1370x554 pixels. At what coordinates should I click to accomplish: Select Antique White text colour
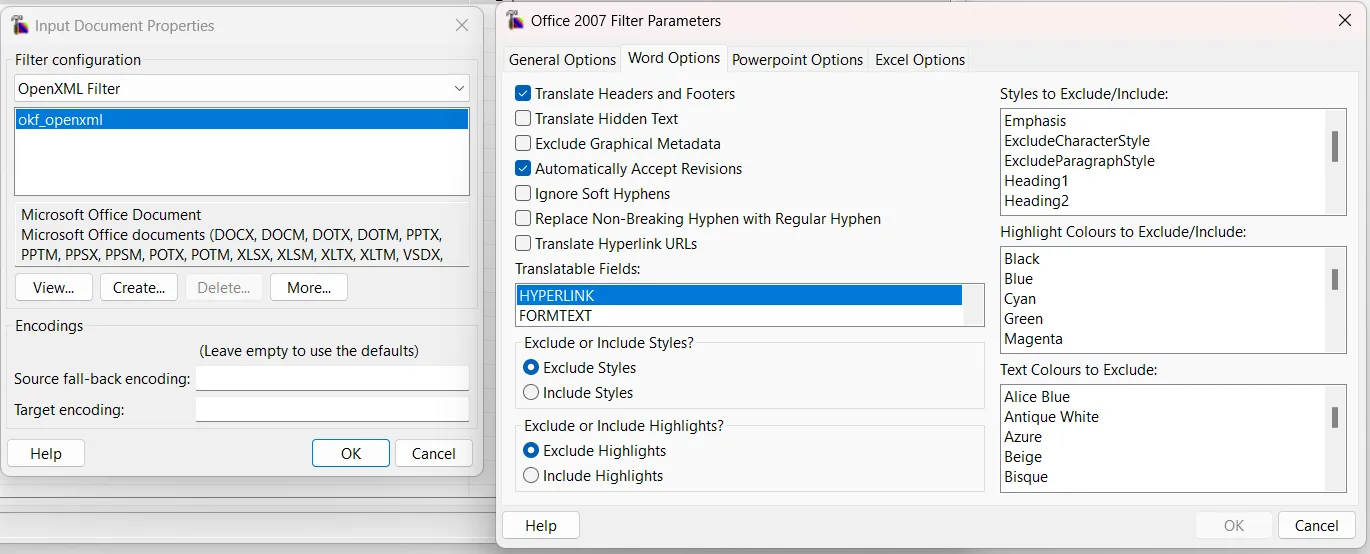coord(1051,417)
